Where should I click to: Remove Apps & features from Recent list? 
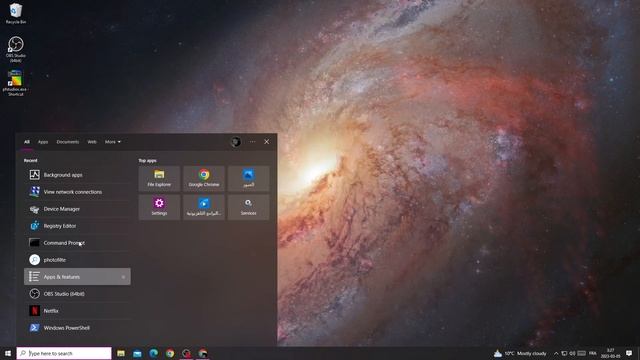coord(123,277)
